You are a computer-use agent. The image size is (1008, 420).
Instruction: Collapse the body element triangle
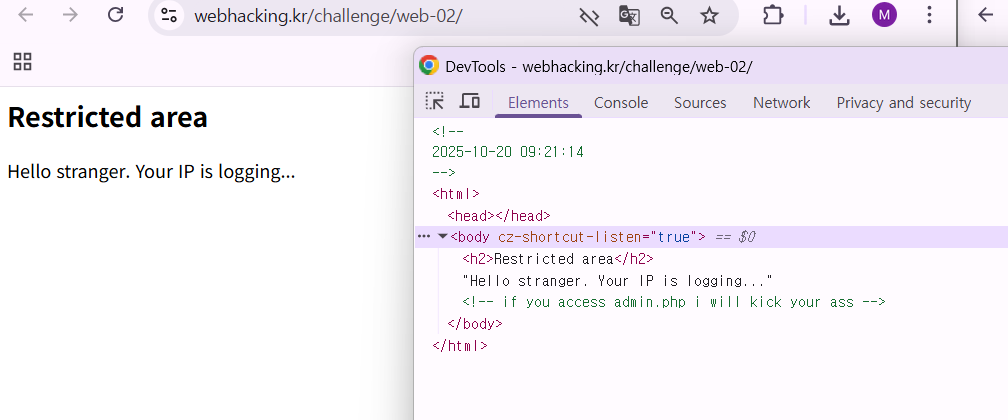(442, 237)
